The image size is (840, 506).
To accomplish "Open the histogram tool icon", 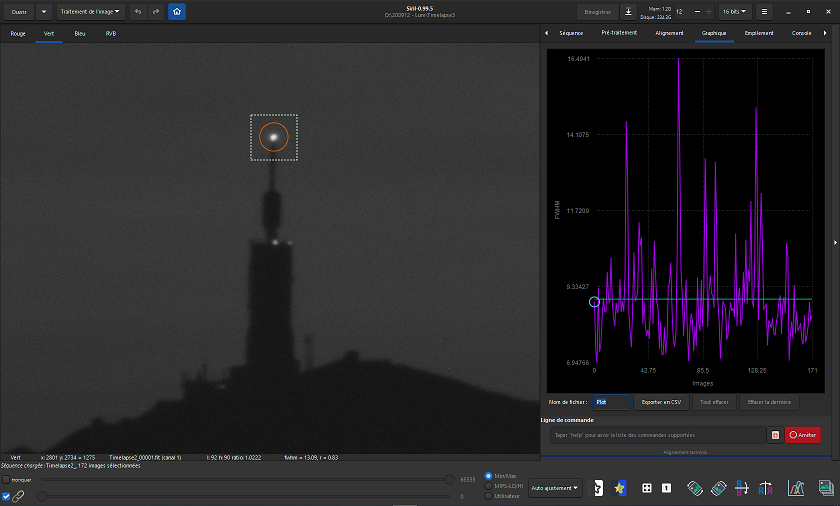I will pyautogui.click(x=797, y=488).
